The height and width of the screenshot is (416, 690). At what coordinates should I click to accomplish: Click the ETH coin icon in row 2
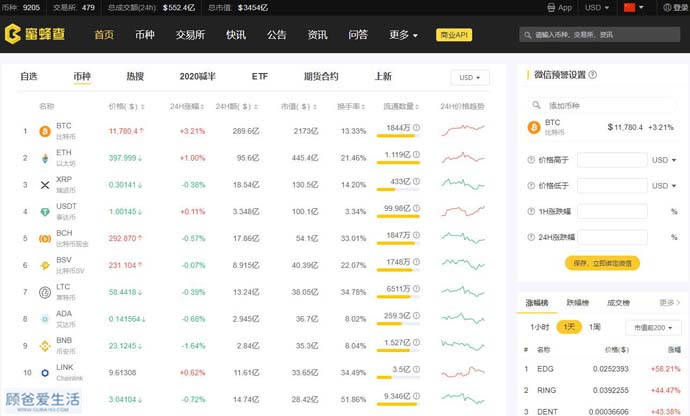click(x=45, y=158)
